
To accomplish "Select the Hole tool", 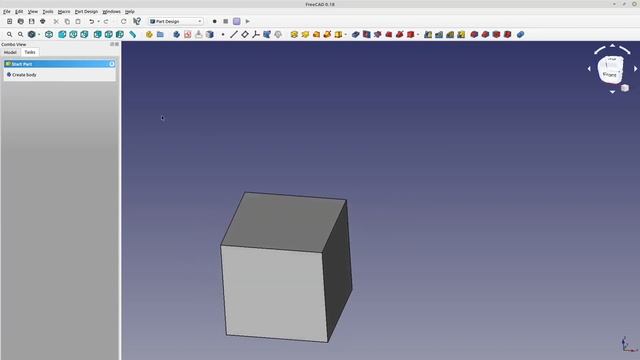I will coord(367,35).
